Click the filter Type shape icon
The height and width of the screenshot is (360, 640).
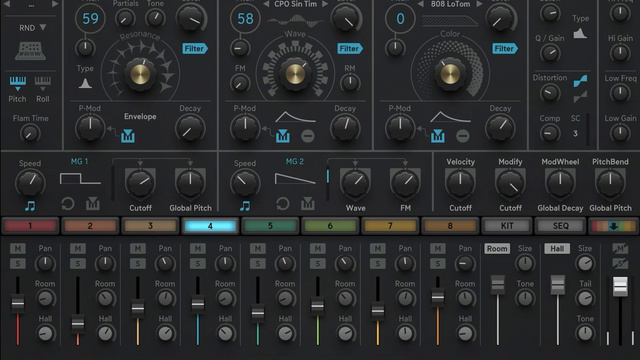pos(580,33)
